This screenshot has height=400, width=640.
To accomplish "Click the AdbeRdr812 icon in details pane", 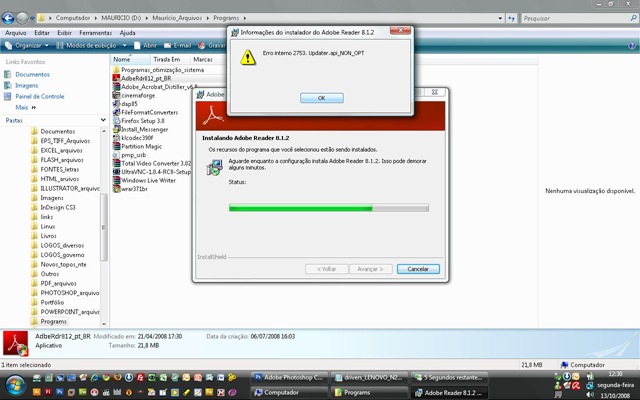I will pos(16,344).
